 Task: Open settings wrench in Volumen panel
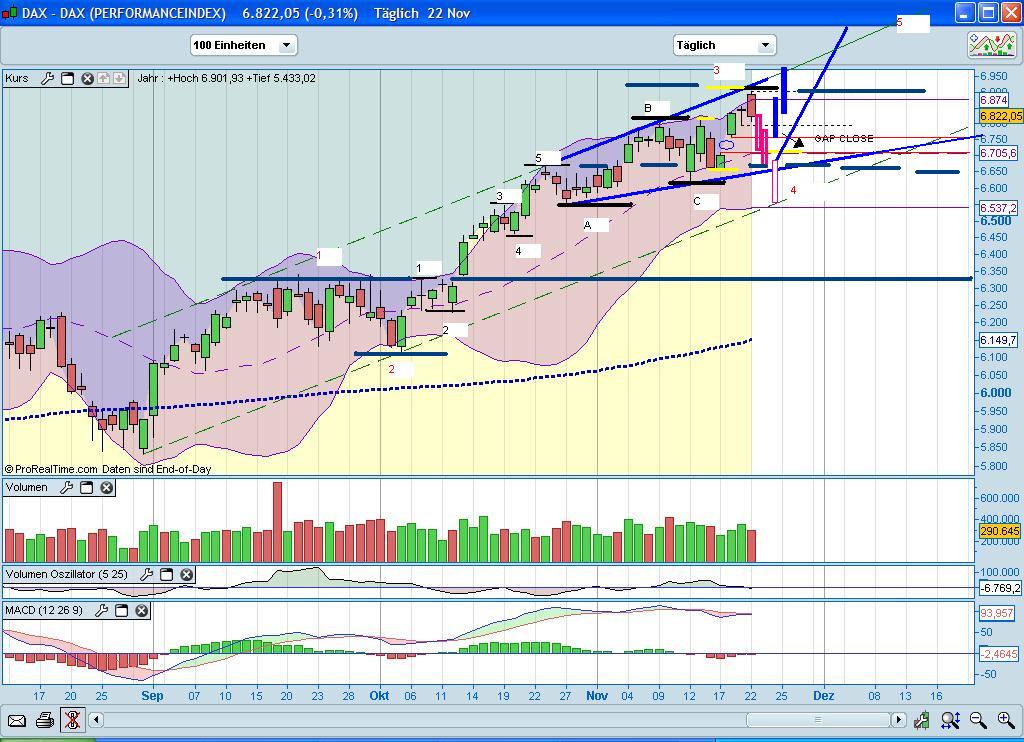point(66,487)
